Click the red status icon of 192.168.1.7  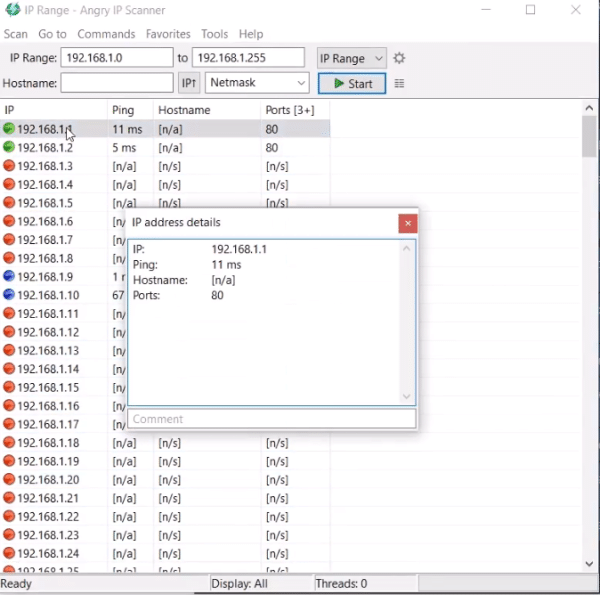(x=9, y=239)
